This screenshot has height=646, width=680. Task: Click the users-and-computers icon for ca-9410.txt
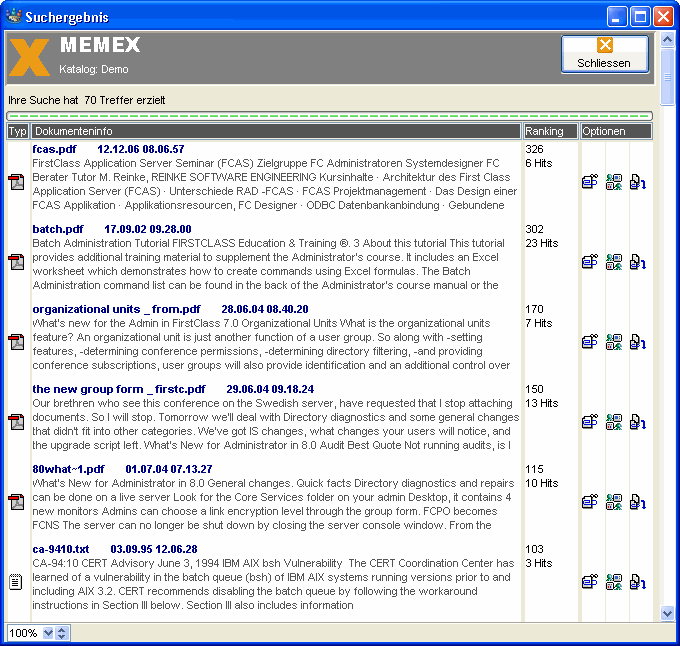[x=614, y=582]
